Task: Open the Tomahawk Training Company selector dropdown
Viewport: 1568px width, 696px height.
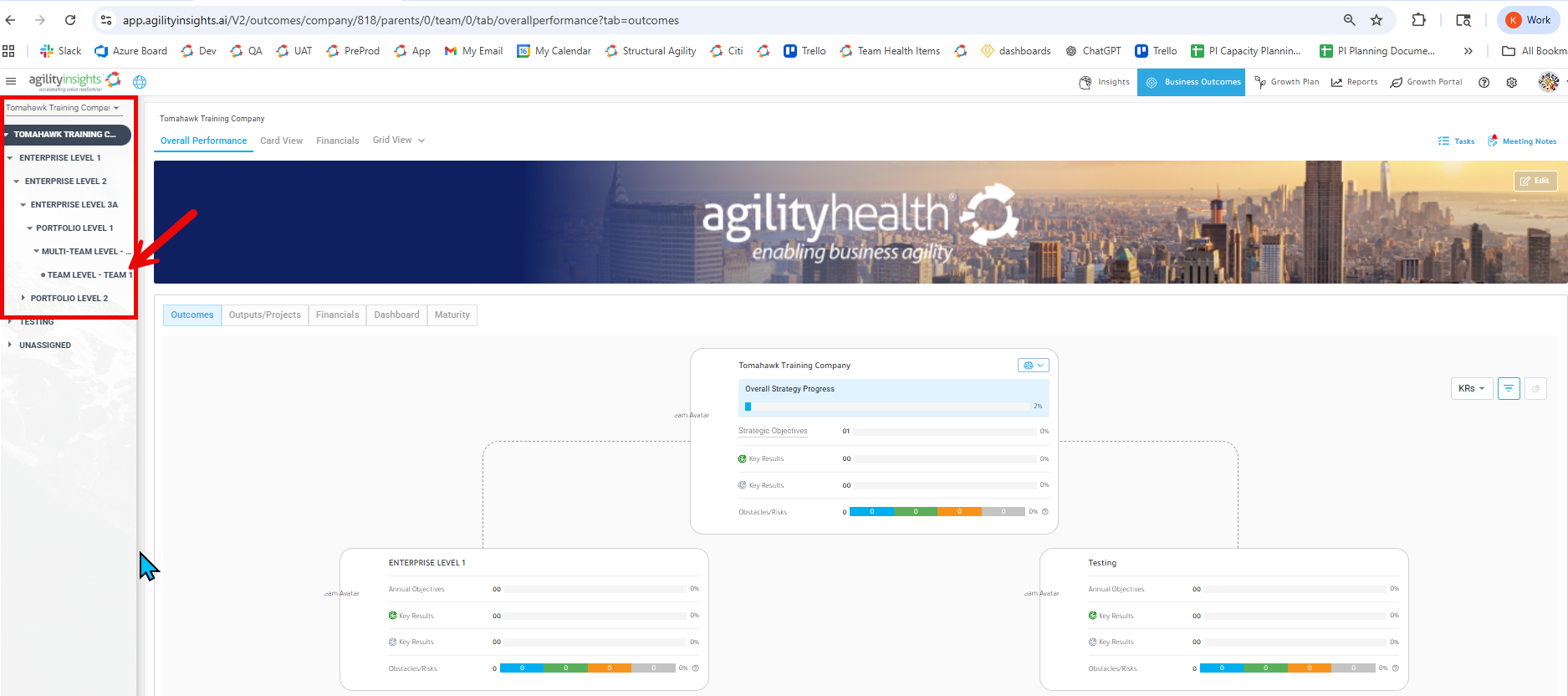Action: pos(64,108)
